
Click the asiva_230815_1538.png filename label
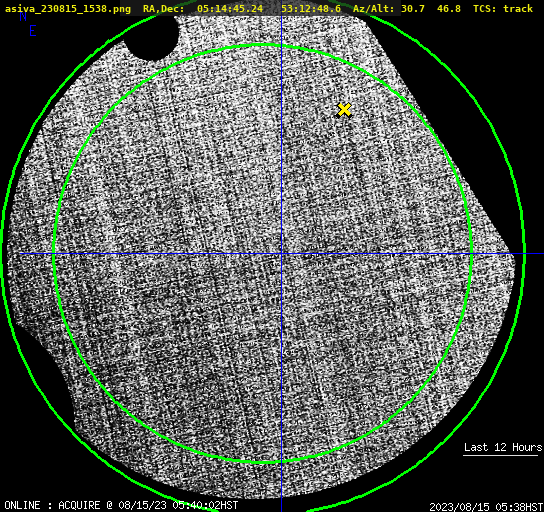(x=68, y=8)
